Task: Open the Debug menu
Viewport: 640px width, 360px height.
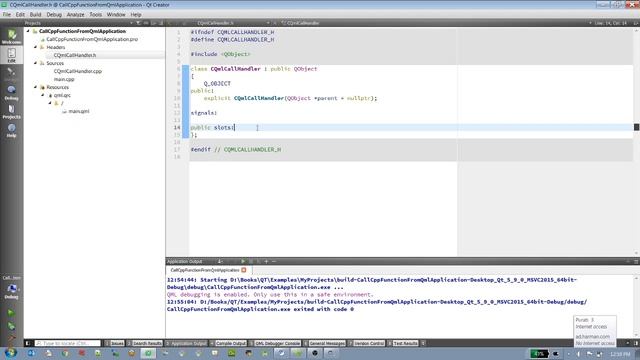Action: [54, 14]
